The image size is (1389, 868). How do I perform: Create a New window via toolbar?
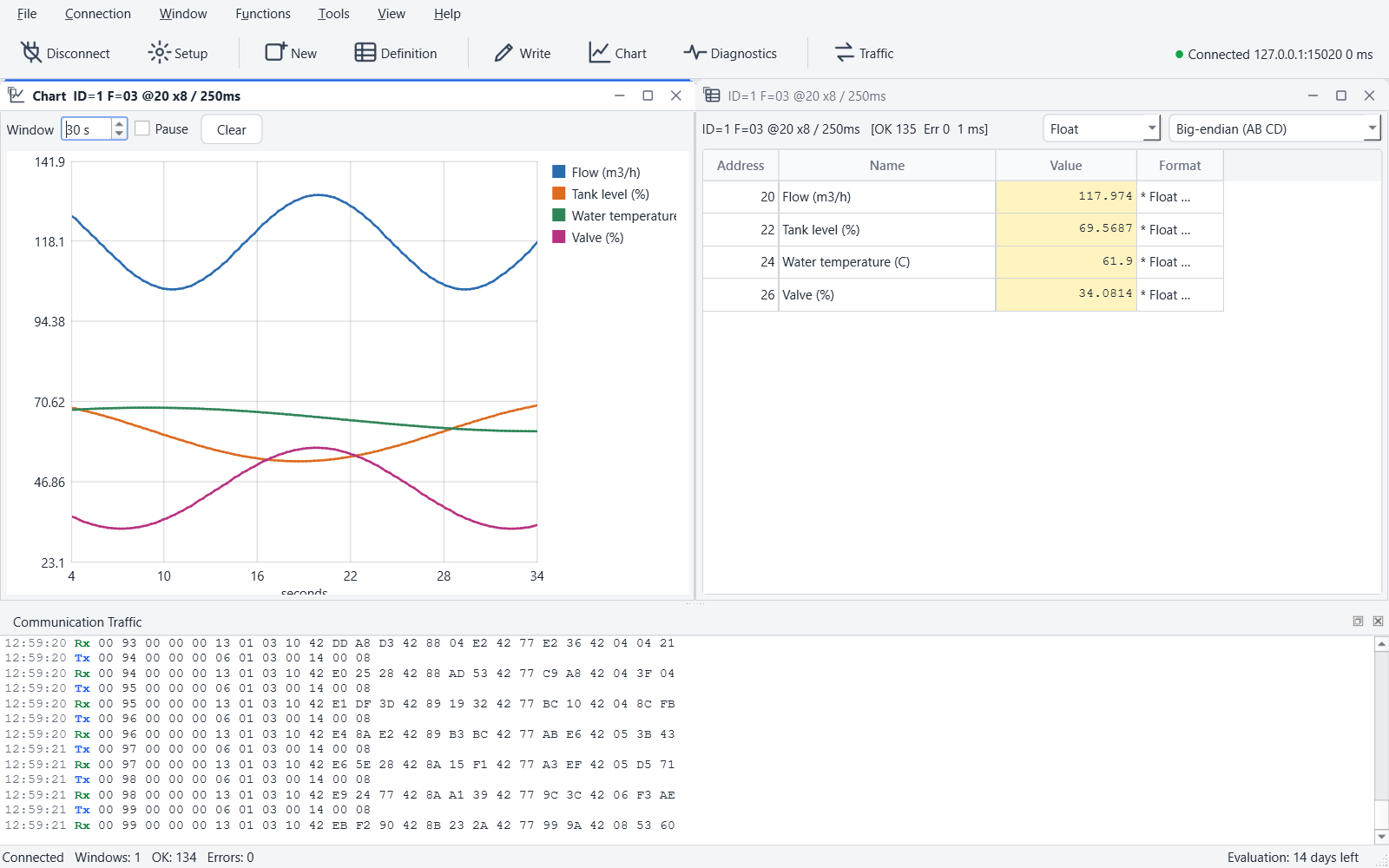(x=291, y=53)
